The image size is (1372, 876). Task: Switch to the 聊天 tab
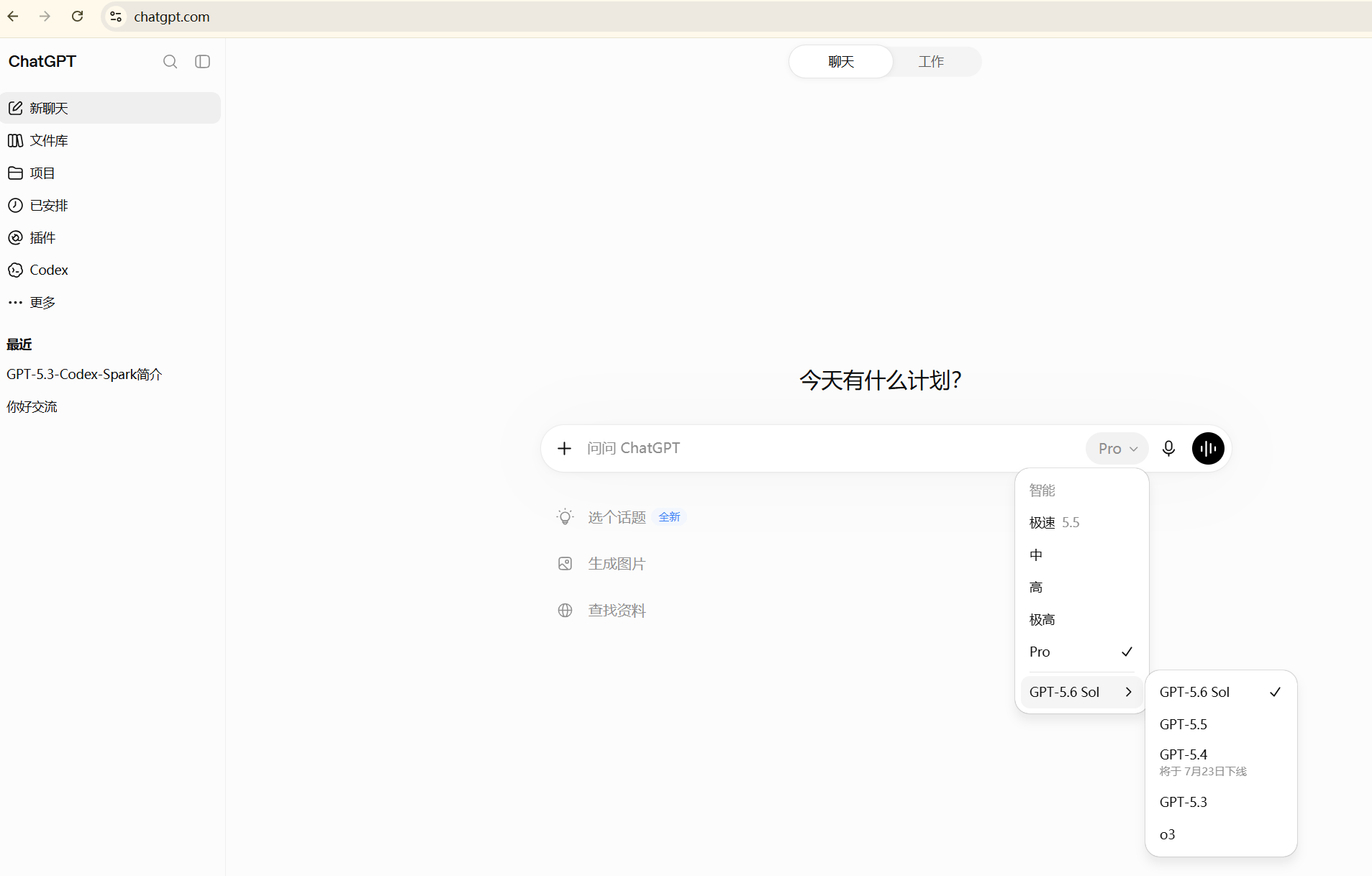pos(841,62)
